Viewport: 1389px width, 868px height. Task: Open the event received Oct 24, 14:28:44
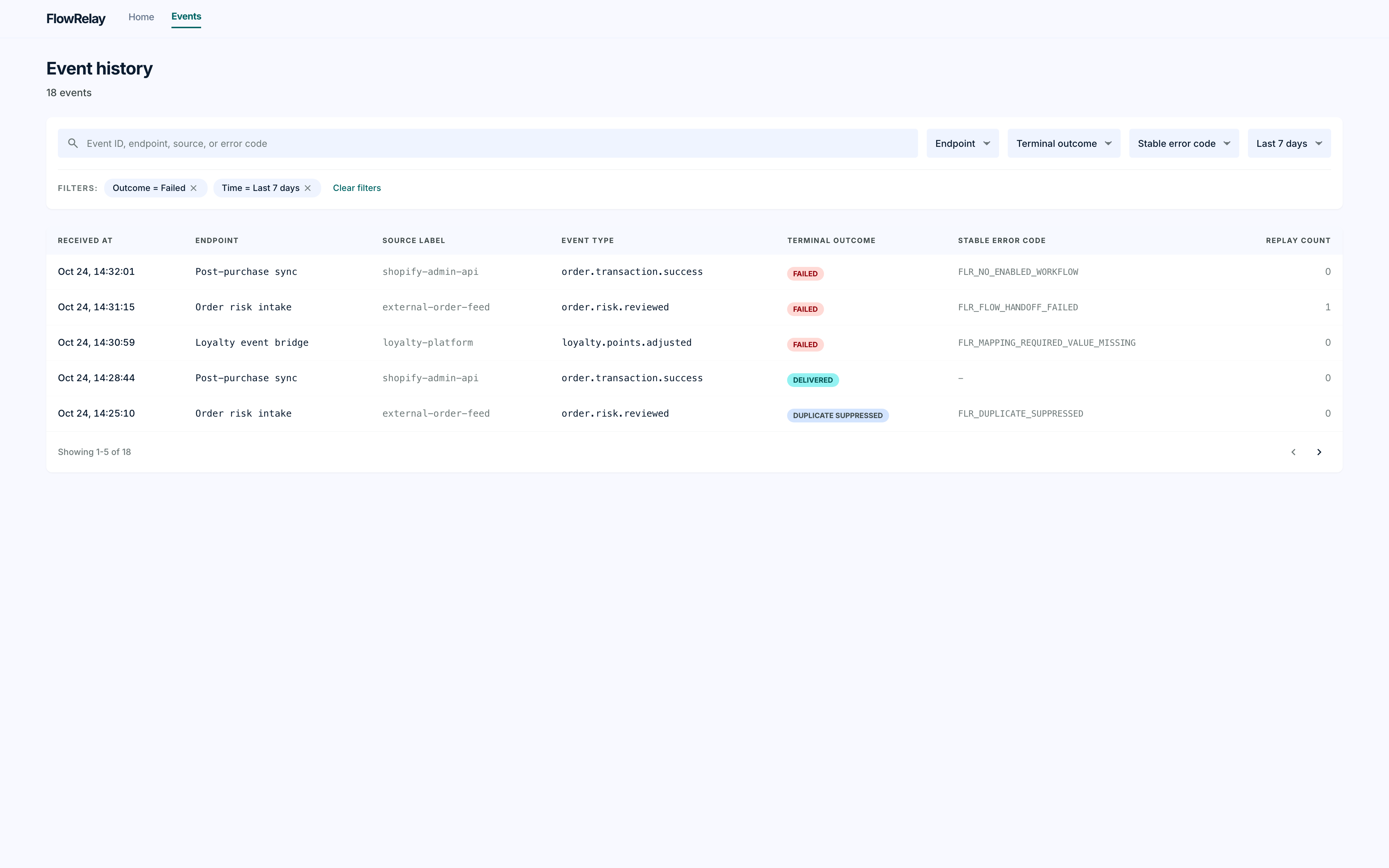click(694, 378)
